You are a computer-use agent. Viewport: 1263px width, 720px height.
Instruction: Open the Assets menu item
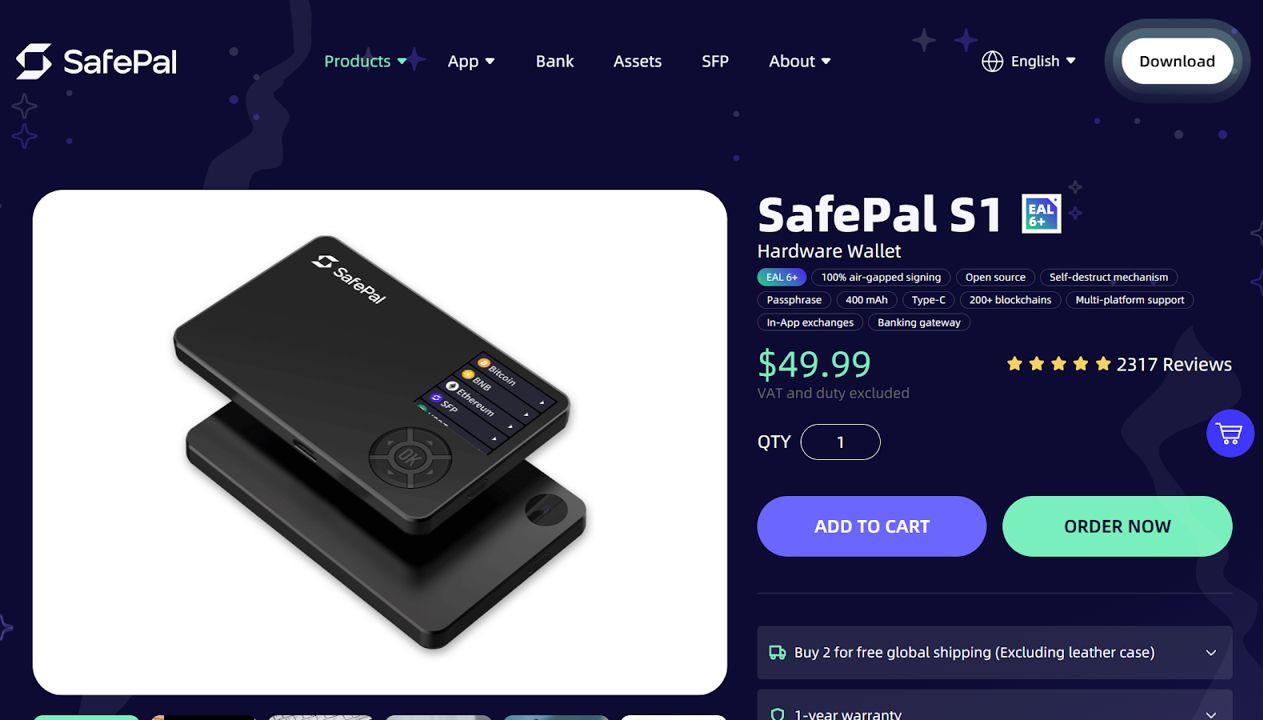pos(637,61)
